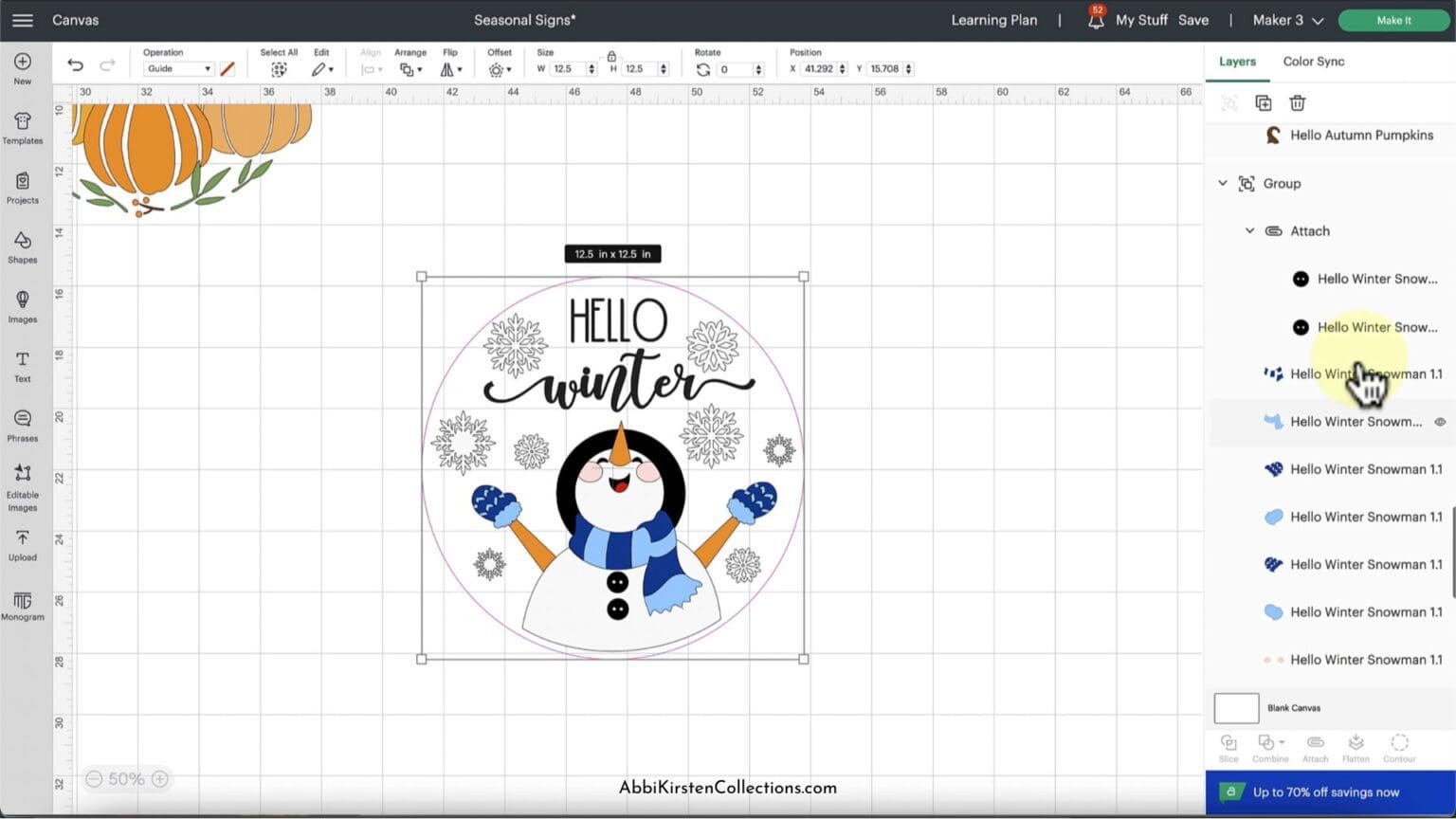Collapse the Attach group
The width and height of the screenshot is (1456, 819).
(x=1248, y=230)
